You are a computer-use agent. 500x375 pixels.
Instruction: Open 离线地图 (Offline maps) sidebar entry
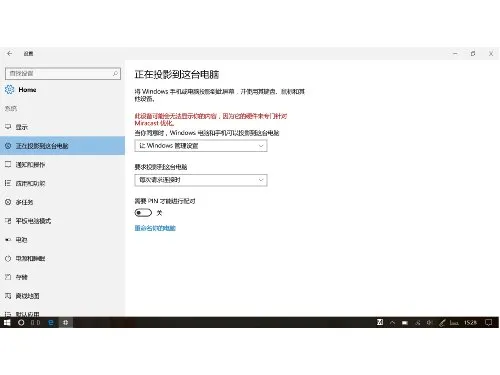(x=62, y=296)
